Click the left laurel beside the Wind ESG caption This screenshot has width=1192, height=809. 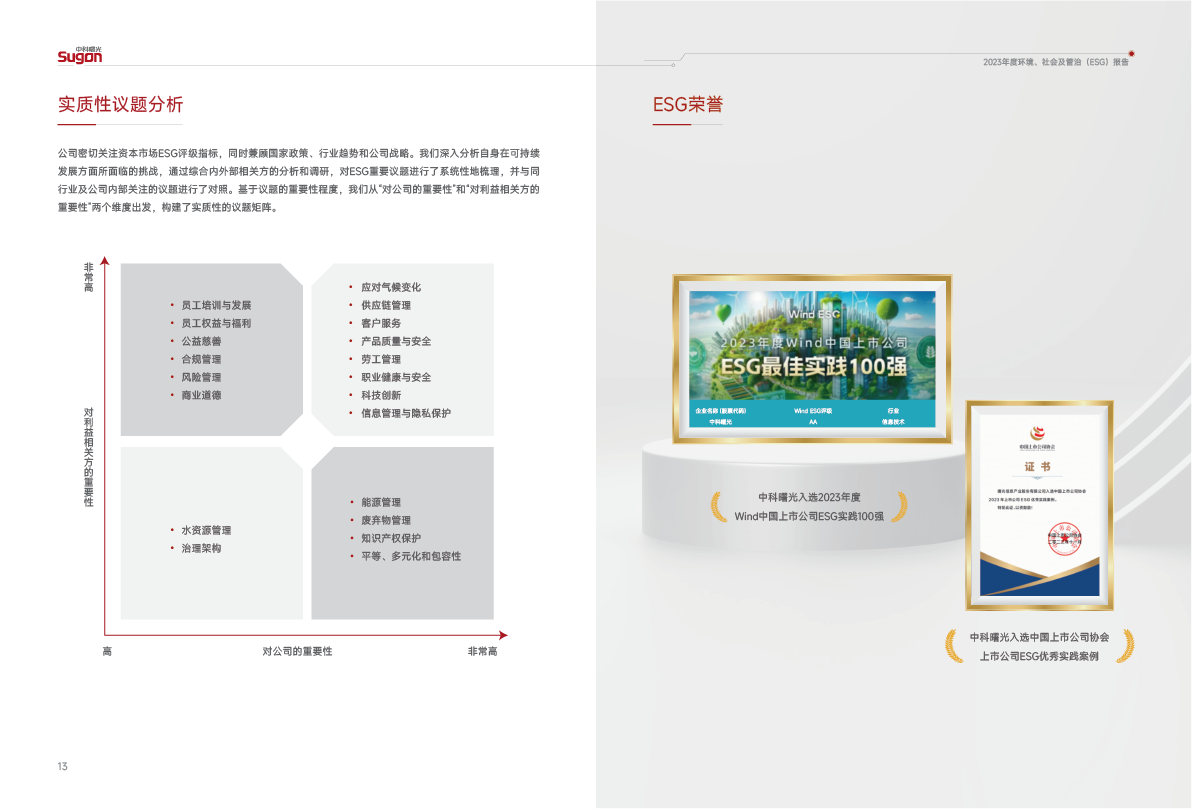(717, 506)
